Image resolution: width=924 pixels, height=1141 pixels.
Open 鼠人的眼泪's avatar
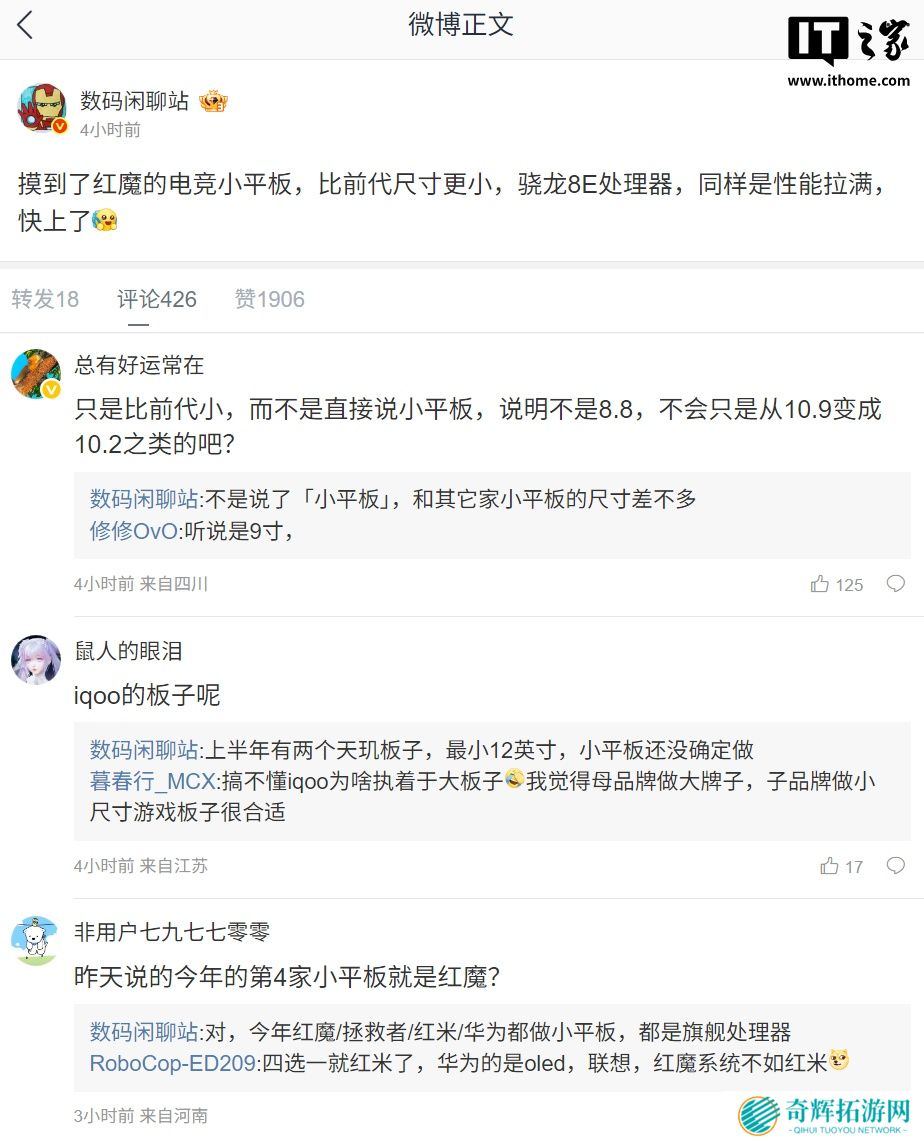click(36, 659)
